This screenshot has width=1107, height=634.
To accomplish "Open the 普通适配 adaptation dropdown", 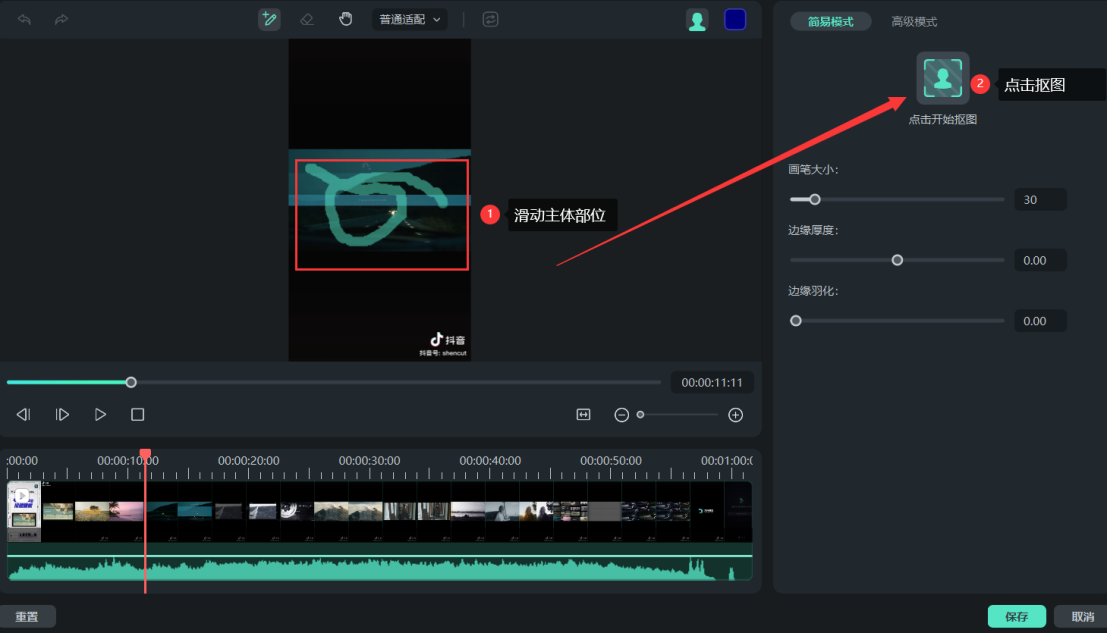I will [x=409, y=19].
